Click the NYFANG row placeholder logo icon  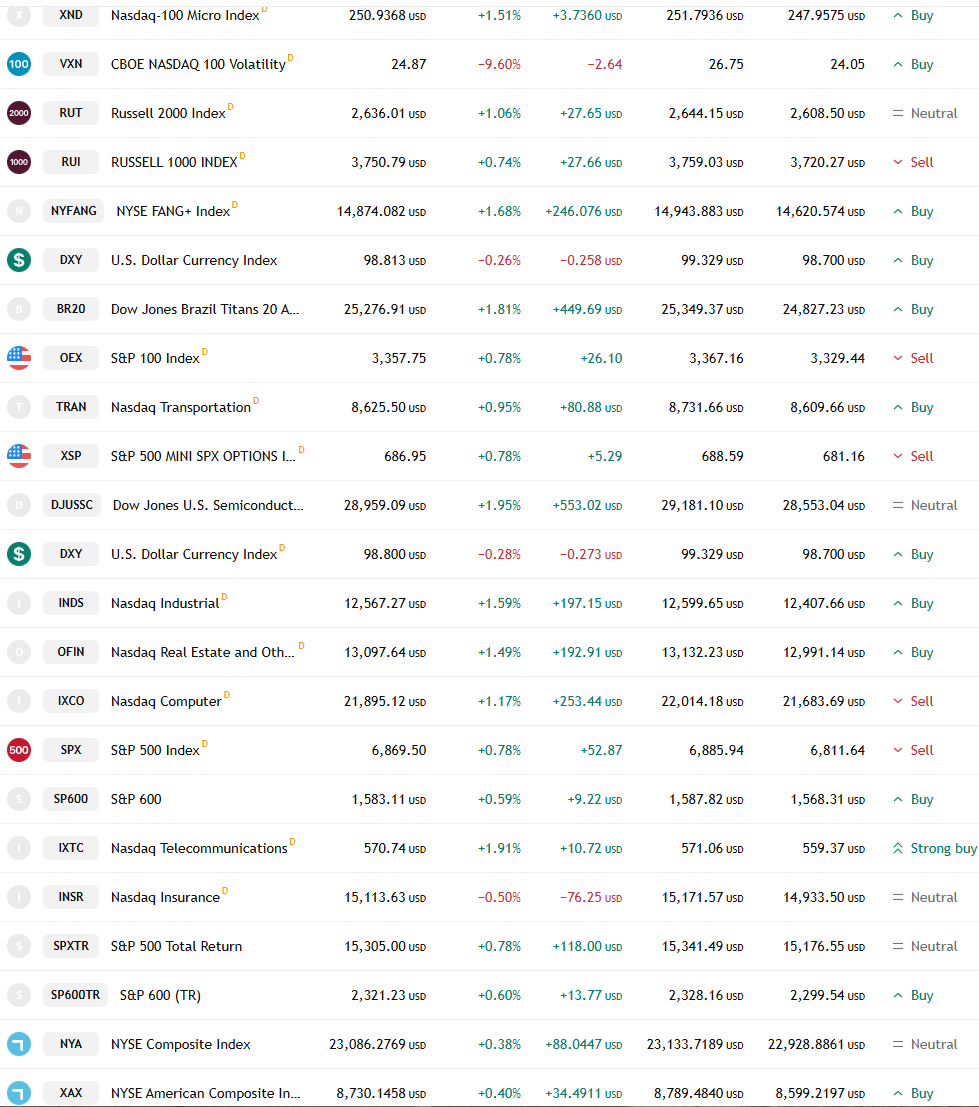[19, 211]
